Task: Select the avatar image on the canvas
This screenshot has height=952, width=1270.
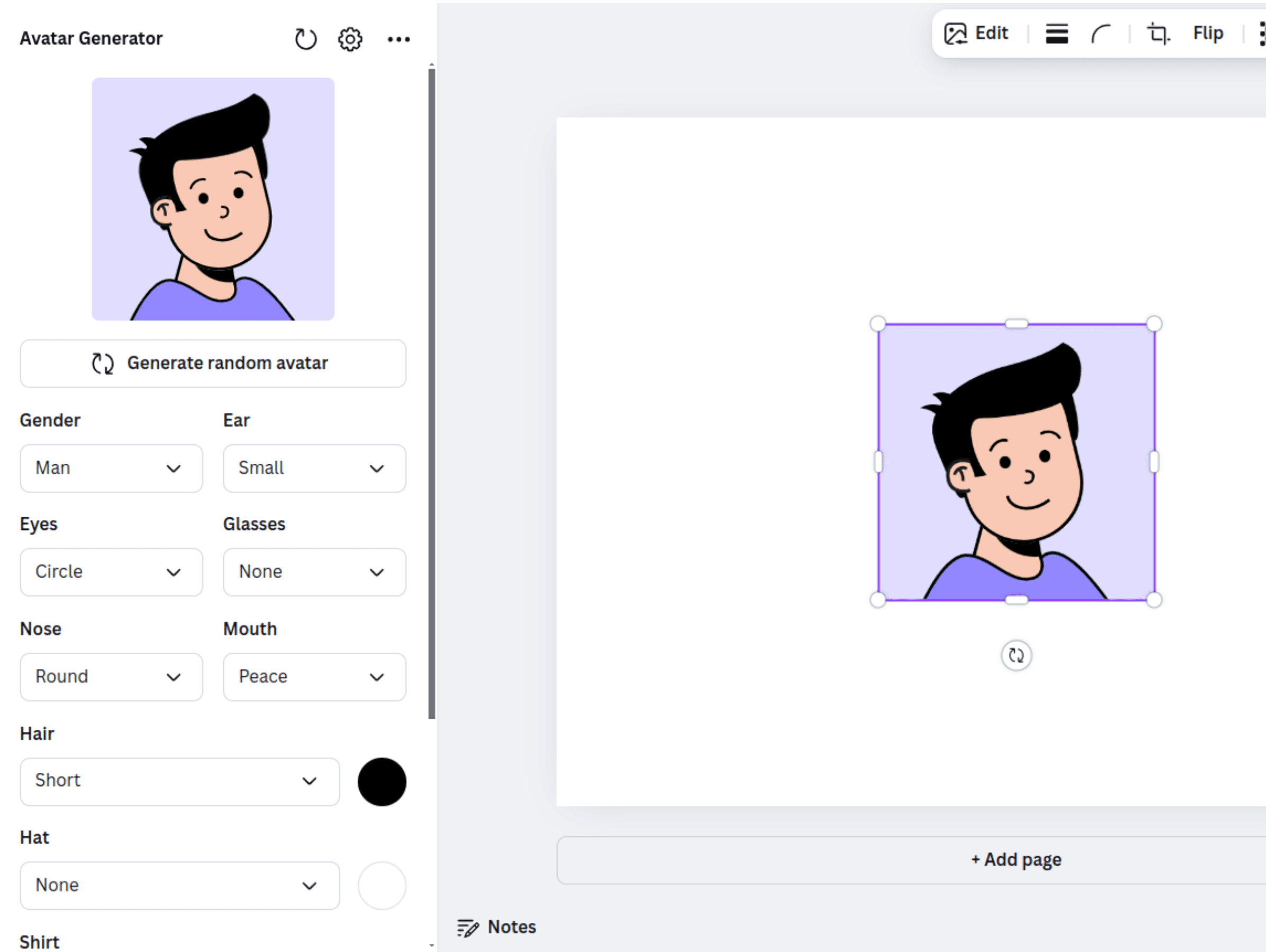Action: coord(1016,462)
